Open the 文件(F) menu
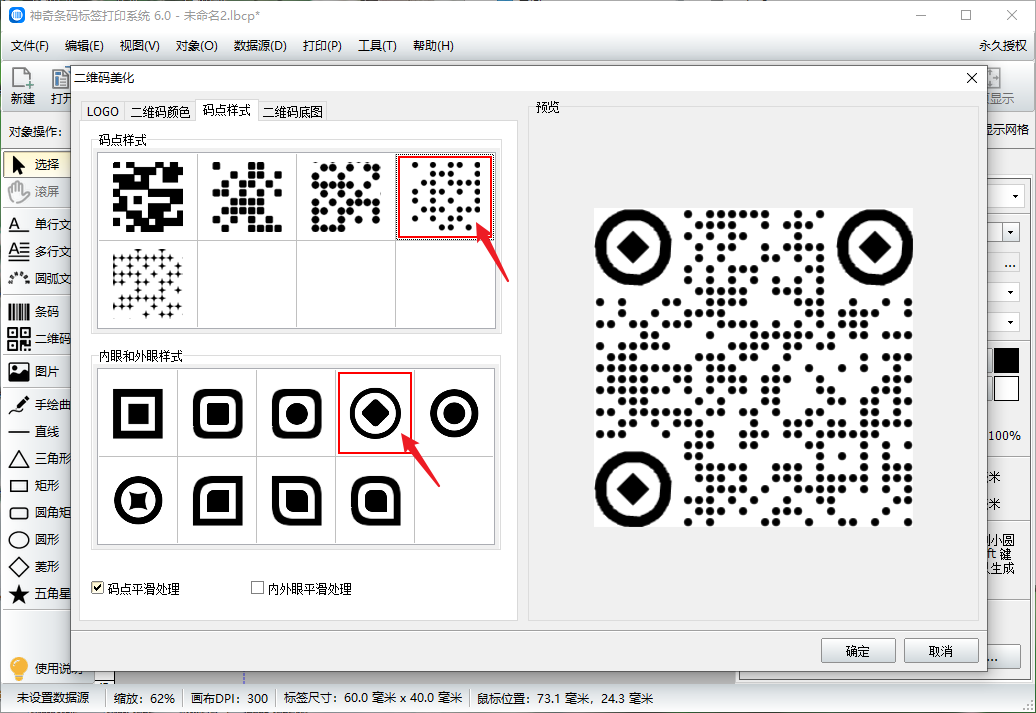Image resolution: width=1036 pixels, height=713 pixels. click(x=30, y=46)
